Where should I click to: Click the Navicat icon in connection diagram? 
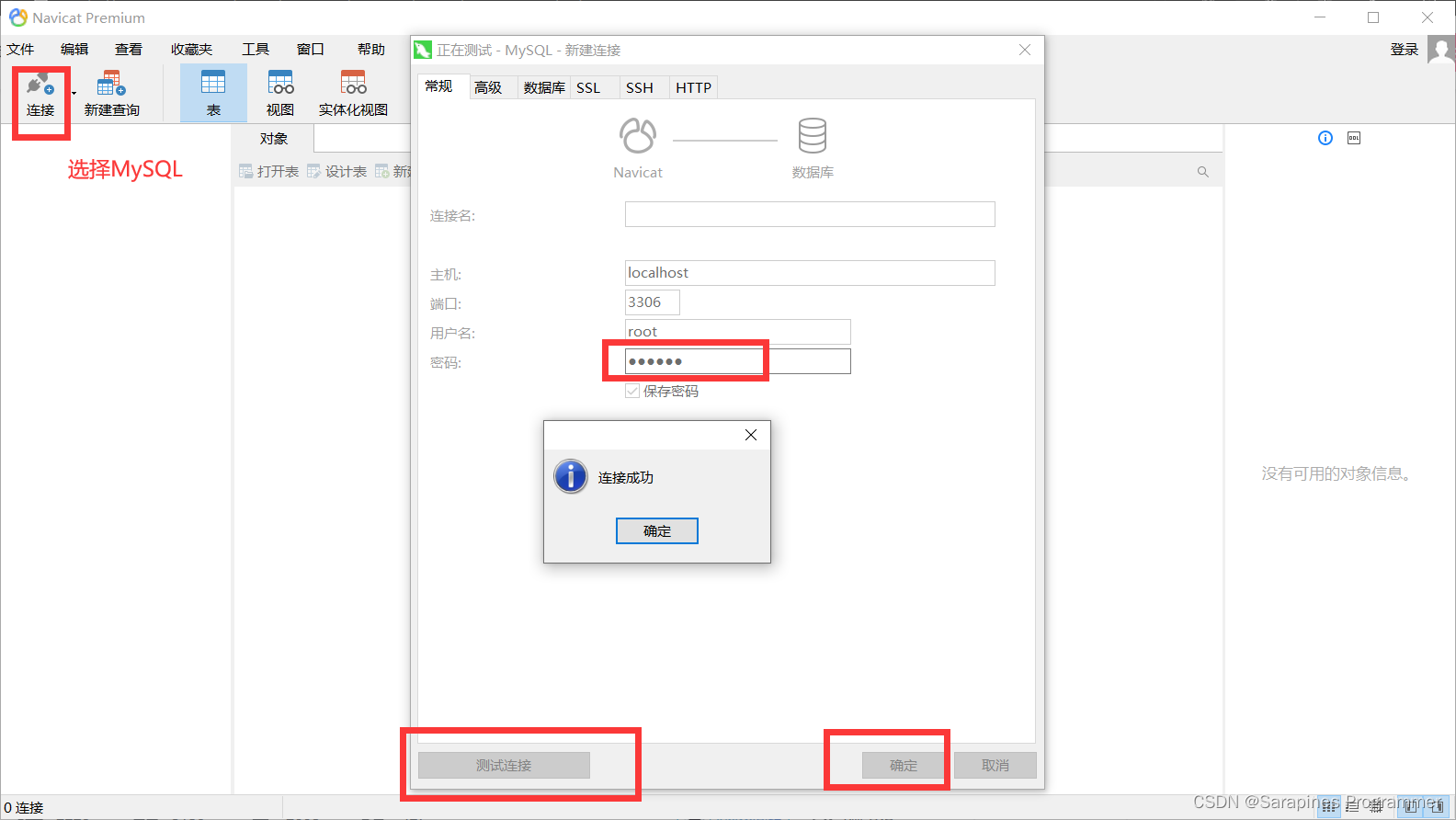638,136
